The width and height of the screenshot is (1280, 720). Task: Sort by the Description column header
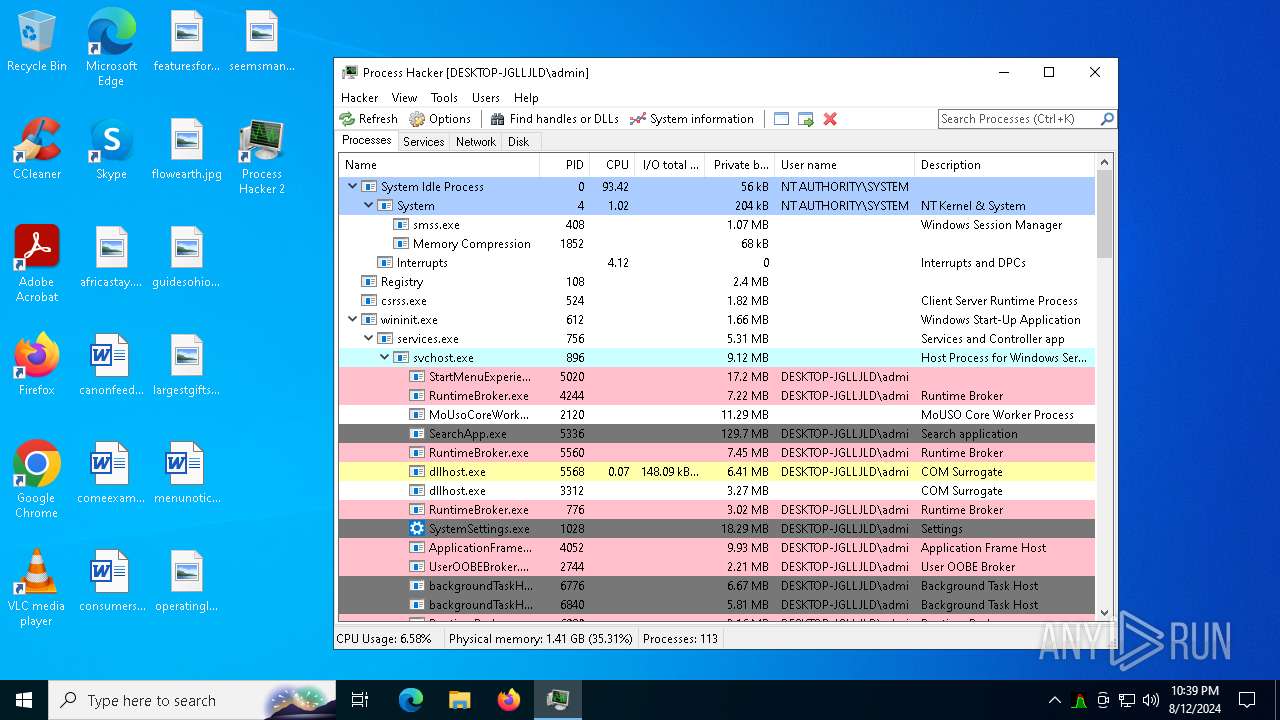pyautogui.click(x=1005, y=165)
